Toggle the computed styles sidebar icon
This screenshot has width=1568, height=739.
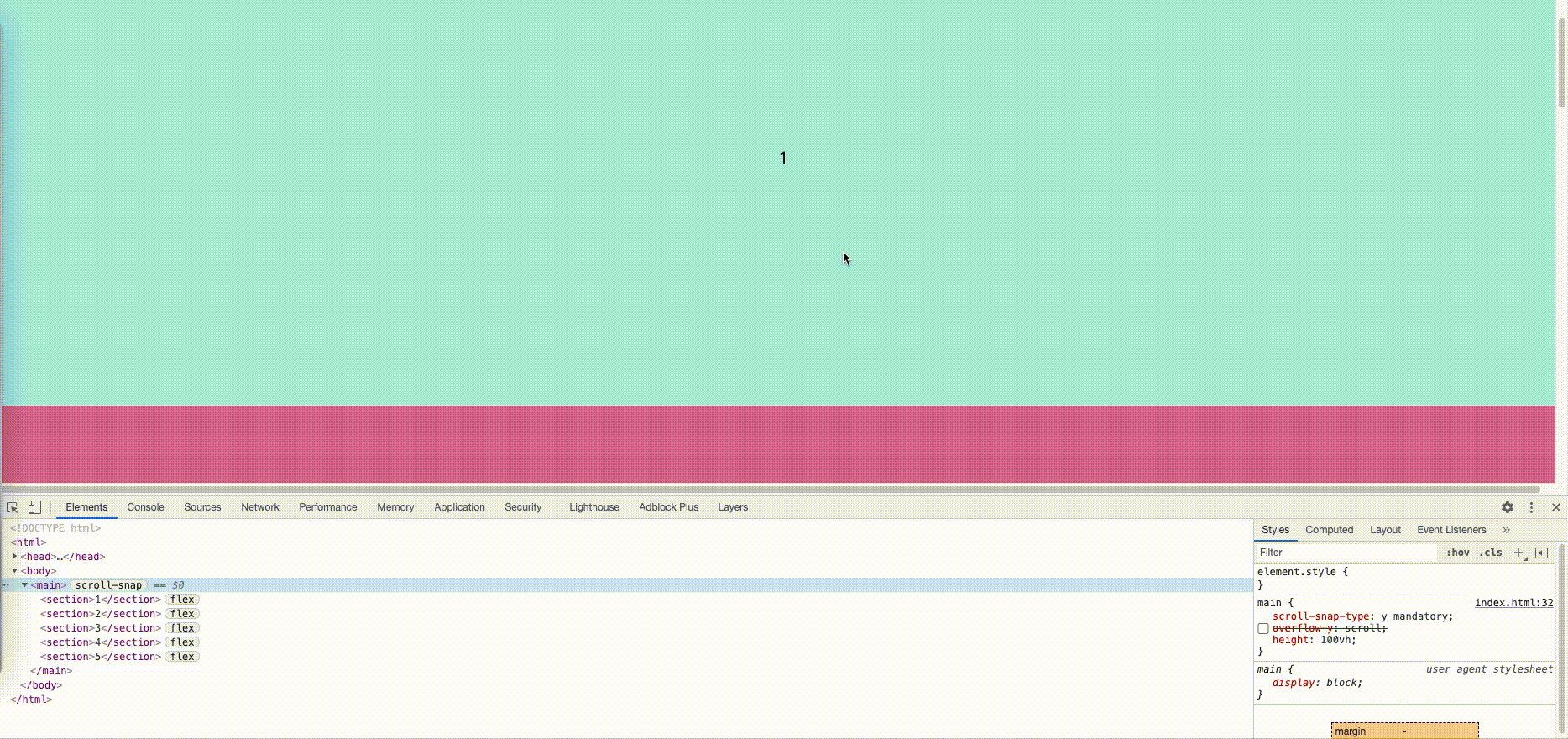pyautogui.click(x=1541, y=553)
